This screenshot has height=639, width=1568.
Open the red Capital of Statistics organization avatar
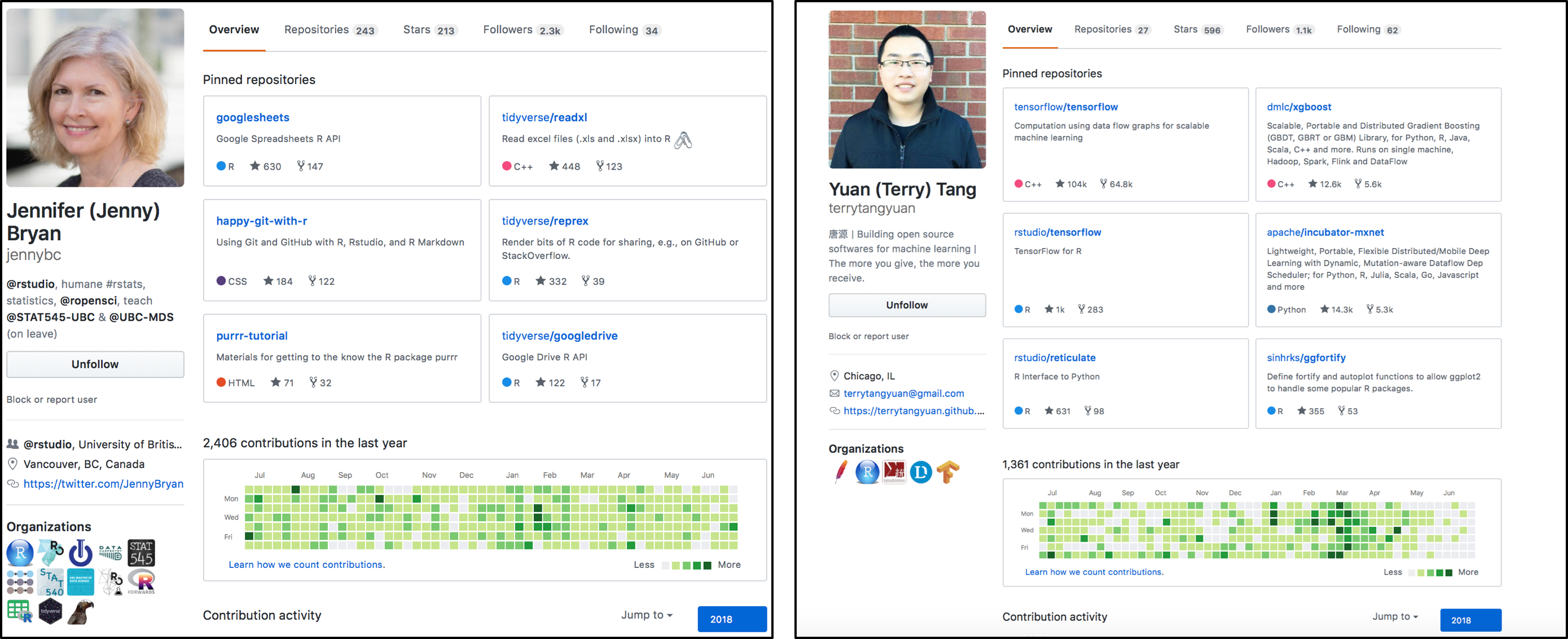coord(894,471)
